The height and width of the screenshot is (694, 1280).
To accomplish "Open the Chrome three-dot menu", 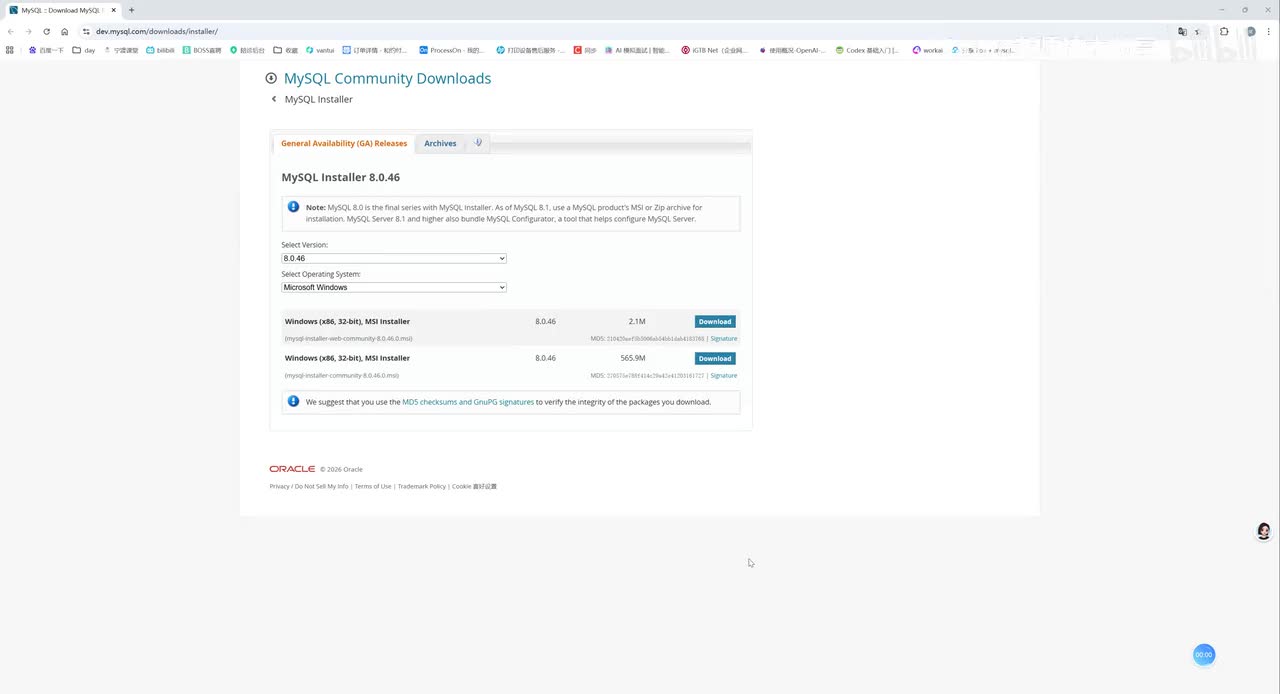I will pos(1268,31).
